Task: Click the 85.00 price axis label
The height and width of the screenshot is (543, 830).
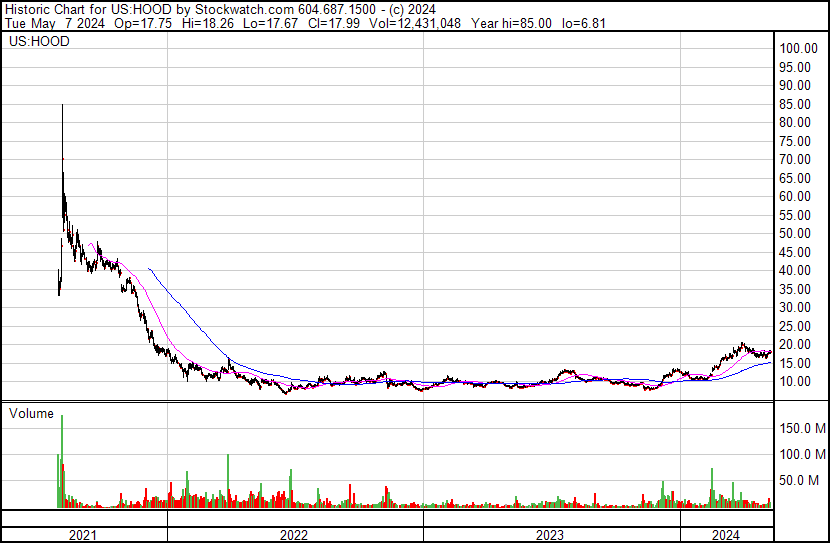Action: (x=795, y=104)
